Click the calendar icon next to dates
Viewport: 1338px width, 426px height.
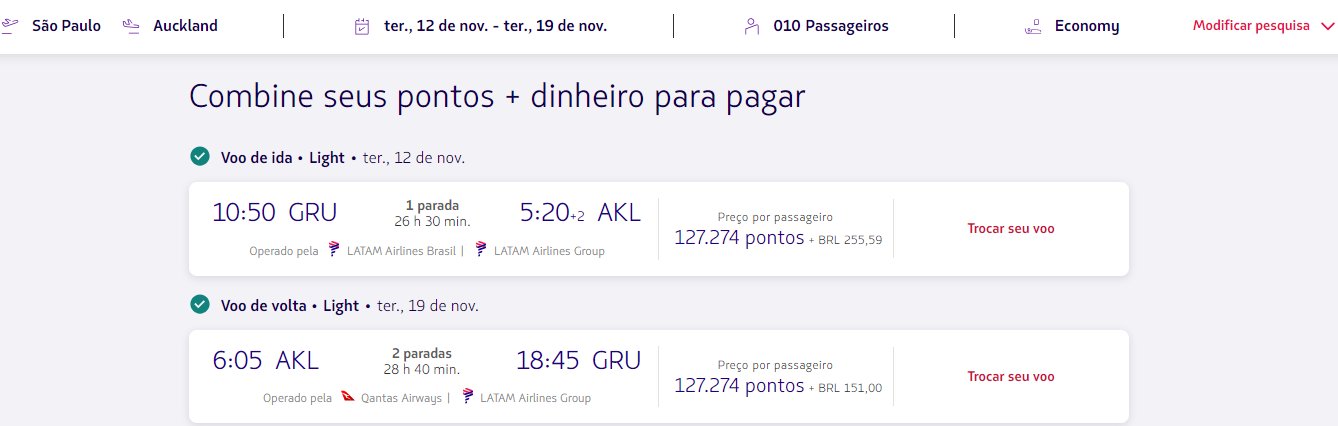coord(362,26)
